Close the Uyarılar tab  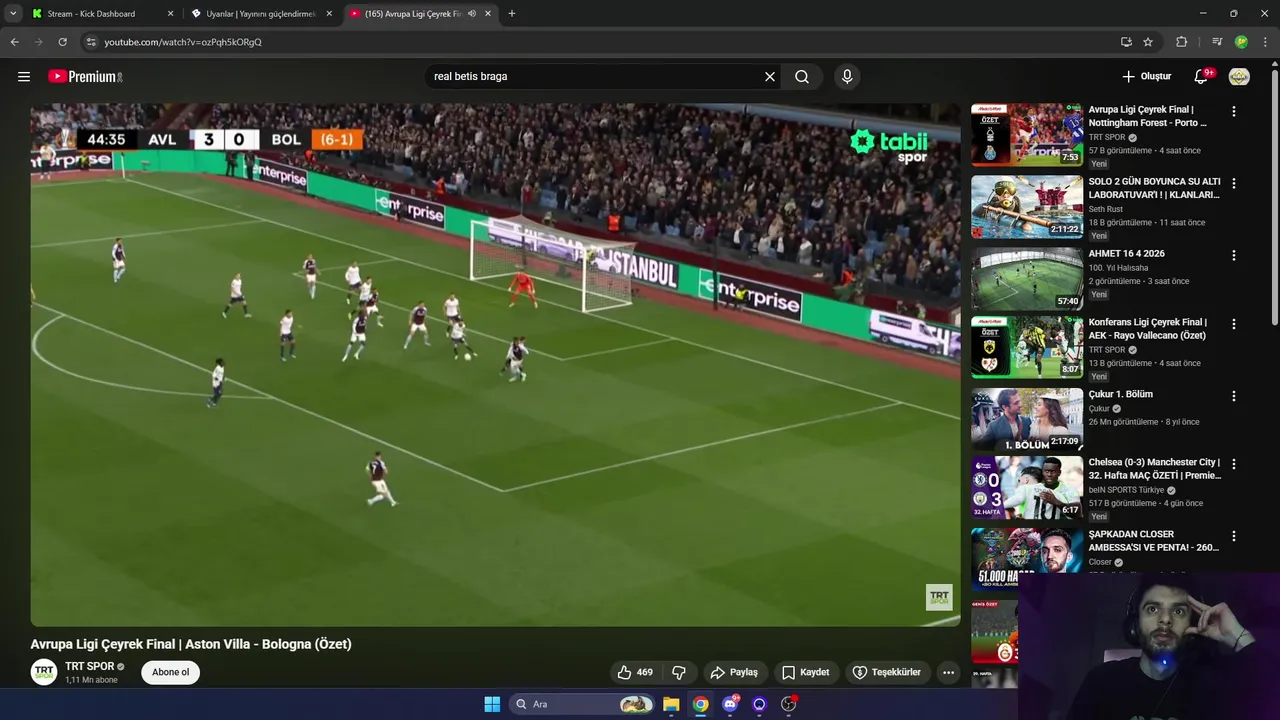(329, 14)
